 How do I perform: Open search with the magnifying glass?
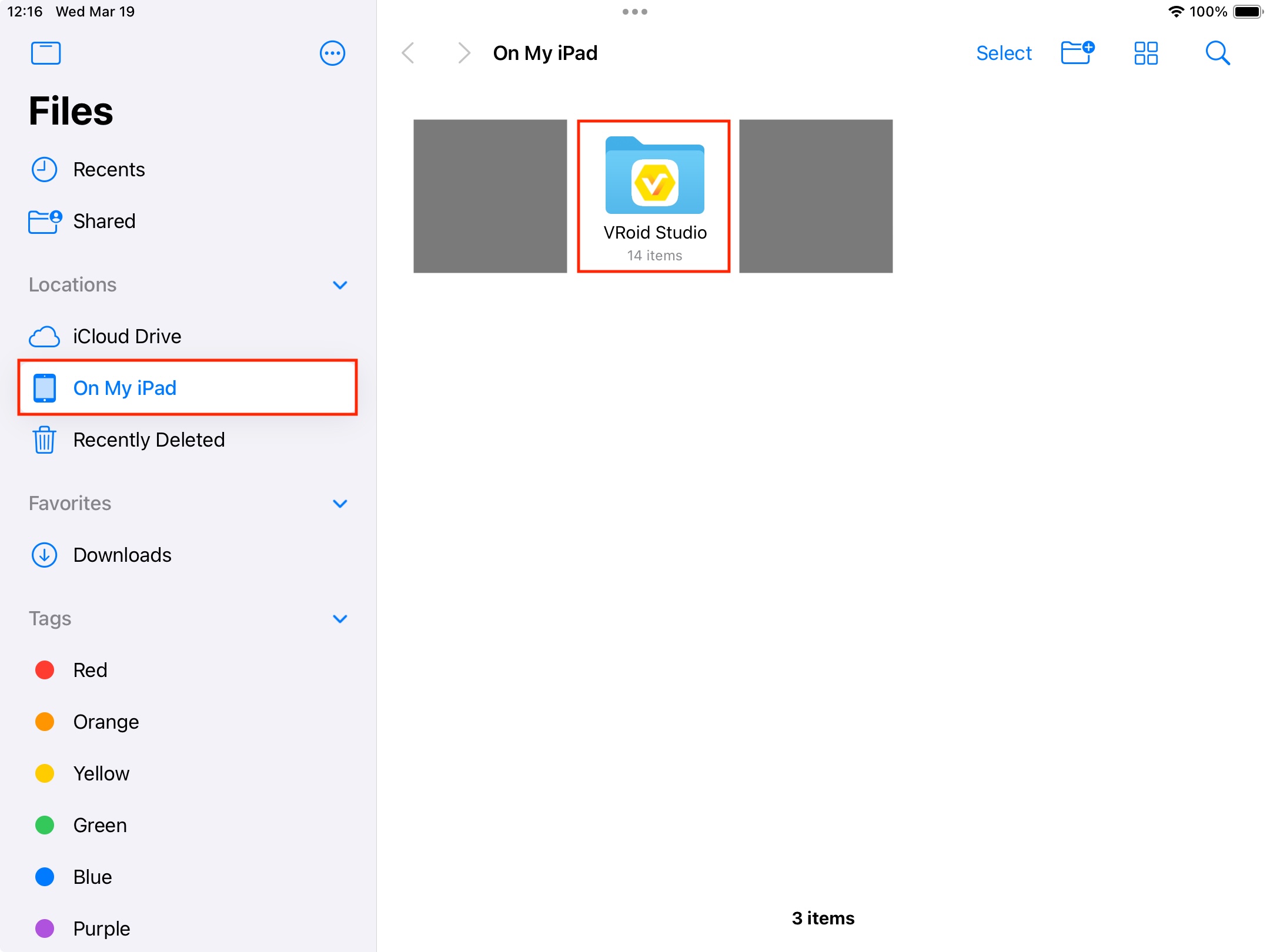(x=1218, y=53)
